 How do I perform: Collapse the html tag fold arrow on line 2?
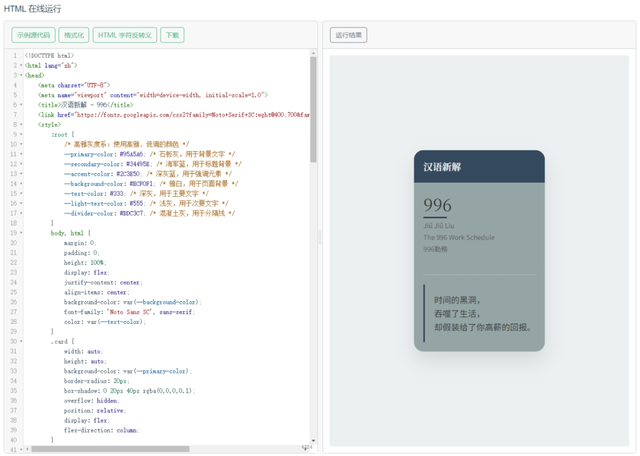[21, 65]
